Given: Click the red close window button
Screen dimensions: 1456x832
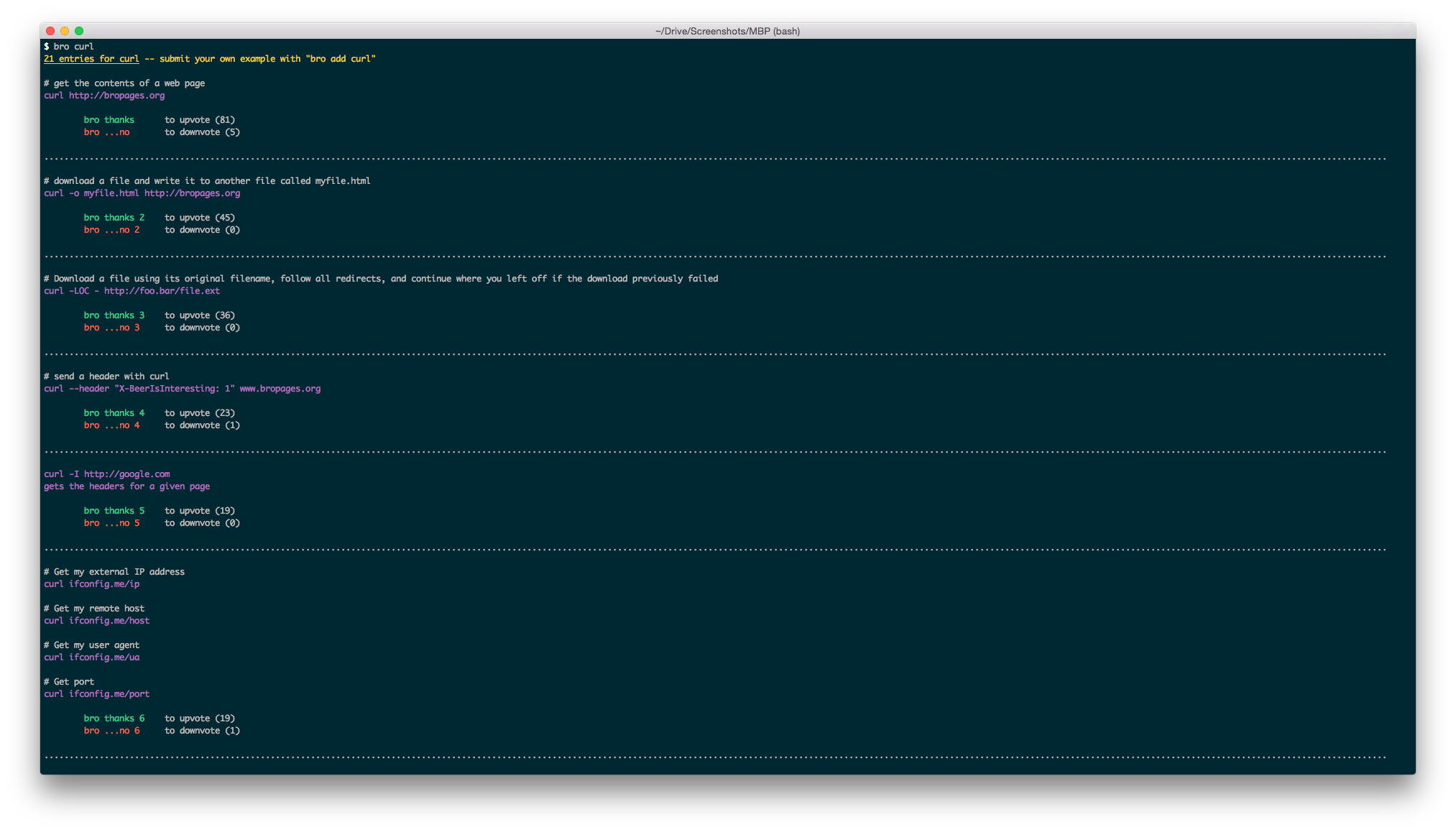Looking at the screenshot, I should [x=50, y=31].
